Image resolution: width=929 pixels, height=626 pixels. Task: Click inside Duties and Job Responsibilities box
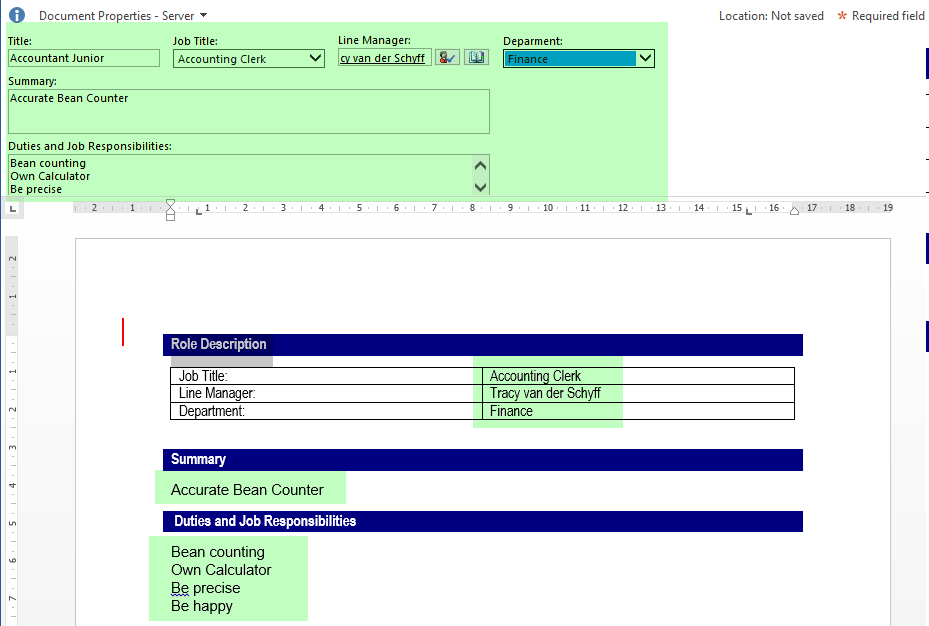pos(238,175)
